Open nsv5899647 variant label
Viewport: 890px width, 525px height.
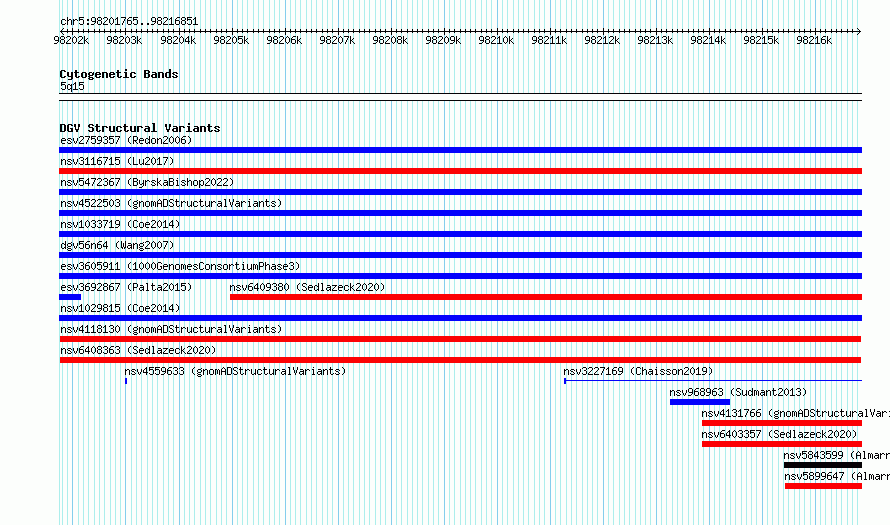[837, 476]
